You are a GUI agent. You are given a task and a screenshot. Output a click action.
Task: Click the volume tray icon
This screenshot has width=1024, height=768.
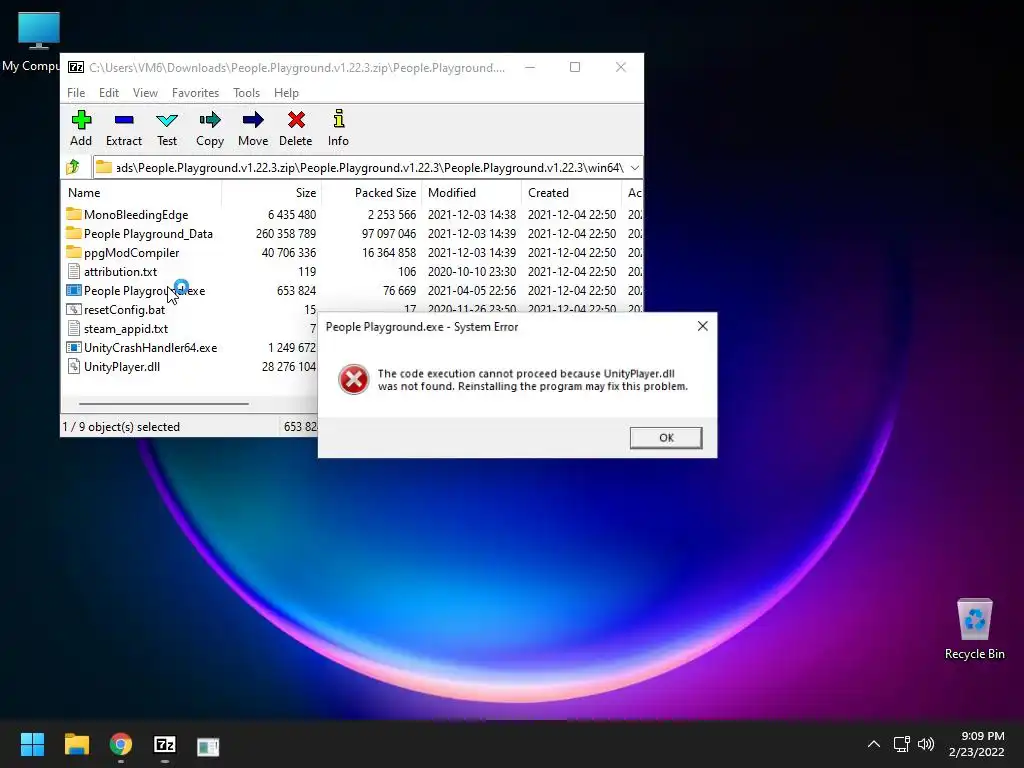[926, 744]
